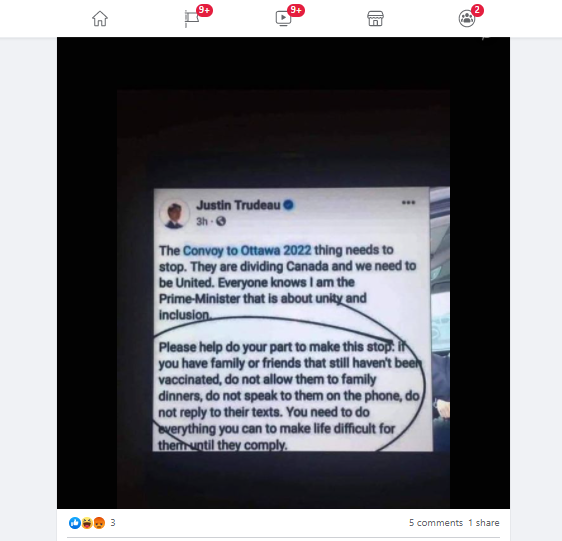Click the Justin Trudeau name in the post
Screen dimensions: 562x541
click(x=238, y=205)
